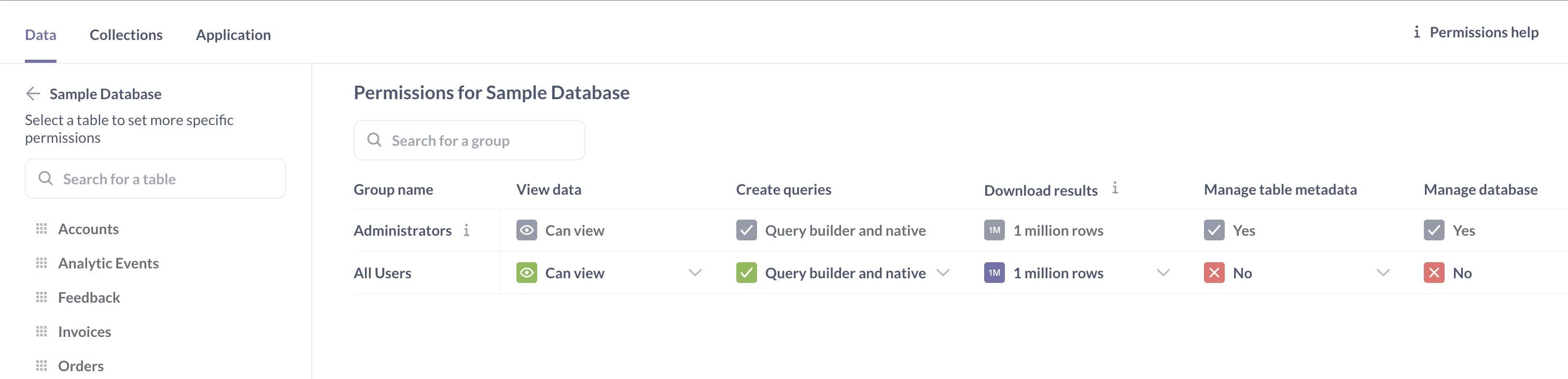Focus the Search for a table field
This screenshot has height=379, width=1568.
coord(155,179)
